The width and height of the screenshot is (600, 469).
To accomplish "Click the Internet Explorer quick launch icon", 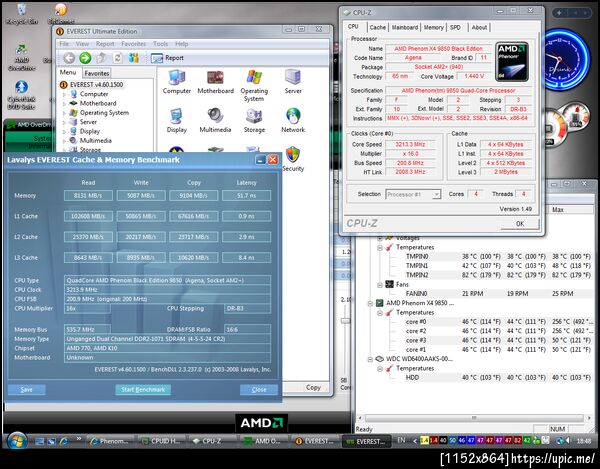I will (64, 441).
